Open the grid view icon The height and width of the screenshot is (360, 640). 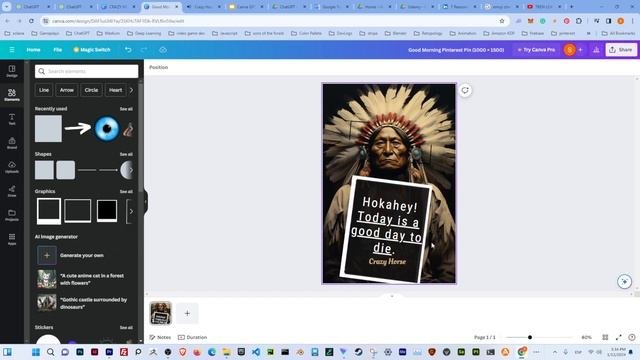[x=605, y=337]
